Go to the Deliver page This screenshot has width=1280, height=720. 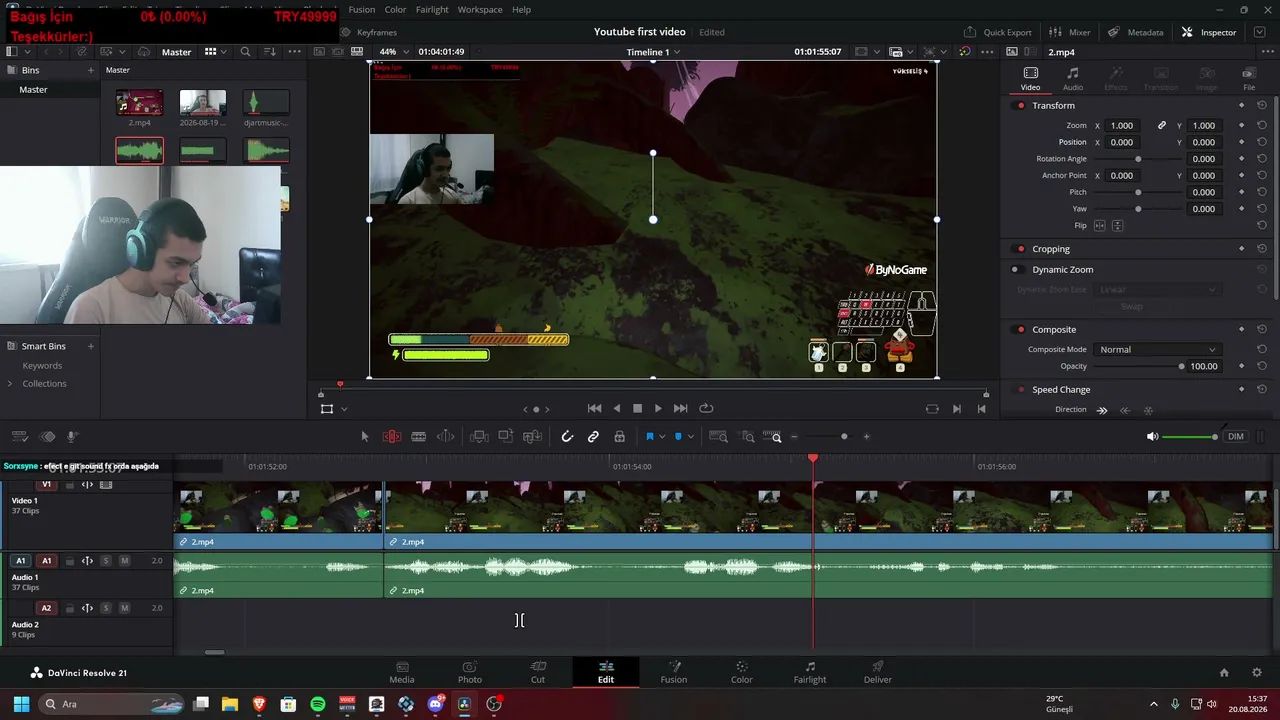878,672
